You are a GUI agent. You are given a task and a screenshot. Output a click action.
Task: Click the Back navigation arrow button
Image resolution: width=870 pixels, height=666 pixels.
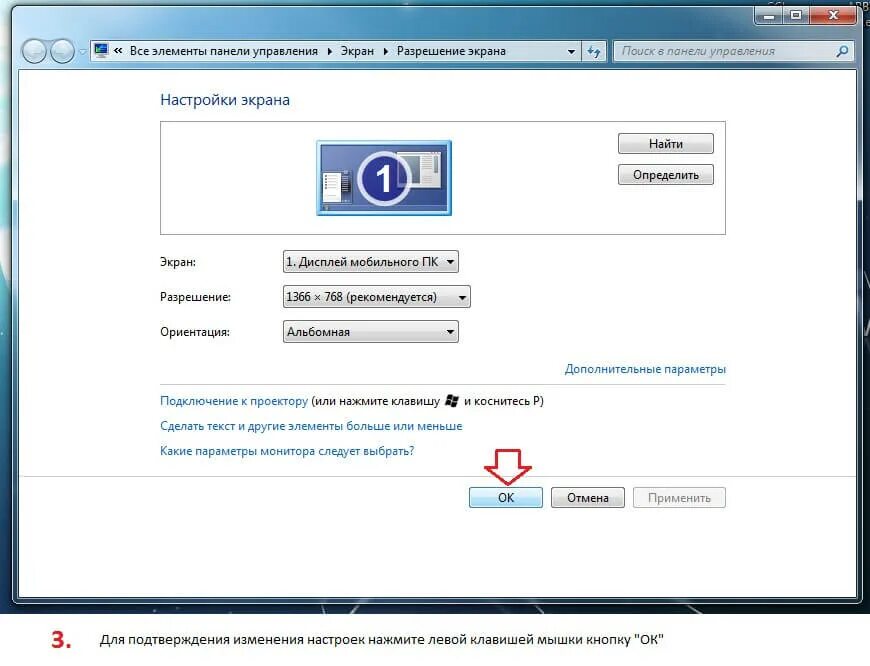click(x=34, y=52)
